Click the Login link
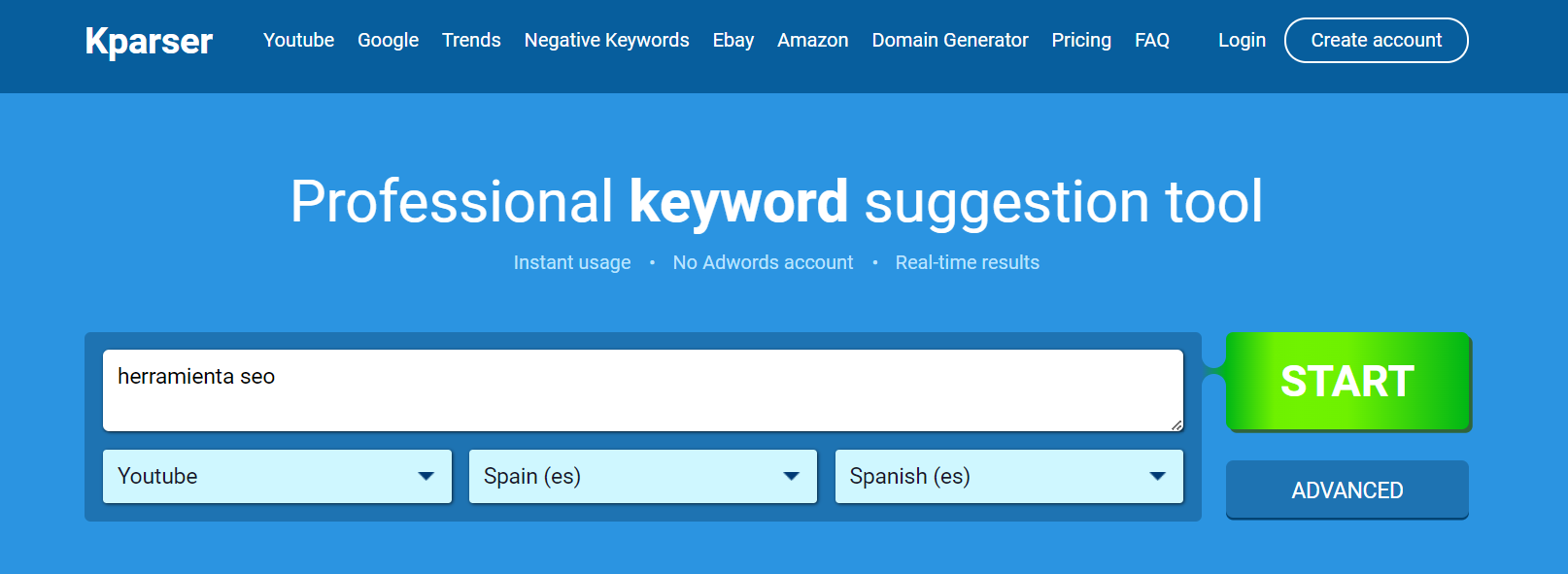The image size is (1568, 574). pyautogui.click(x=1242, y=40)
